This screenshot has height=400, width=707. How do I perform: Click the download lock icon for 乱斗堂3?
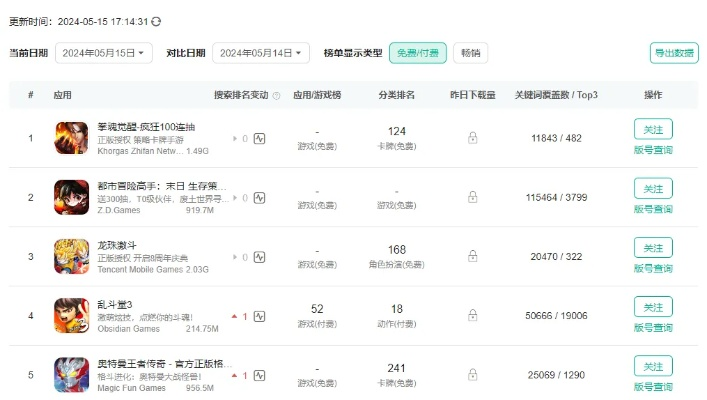click(x=473, y=315)
